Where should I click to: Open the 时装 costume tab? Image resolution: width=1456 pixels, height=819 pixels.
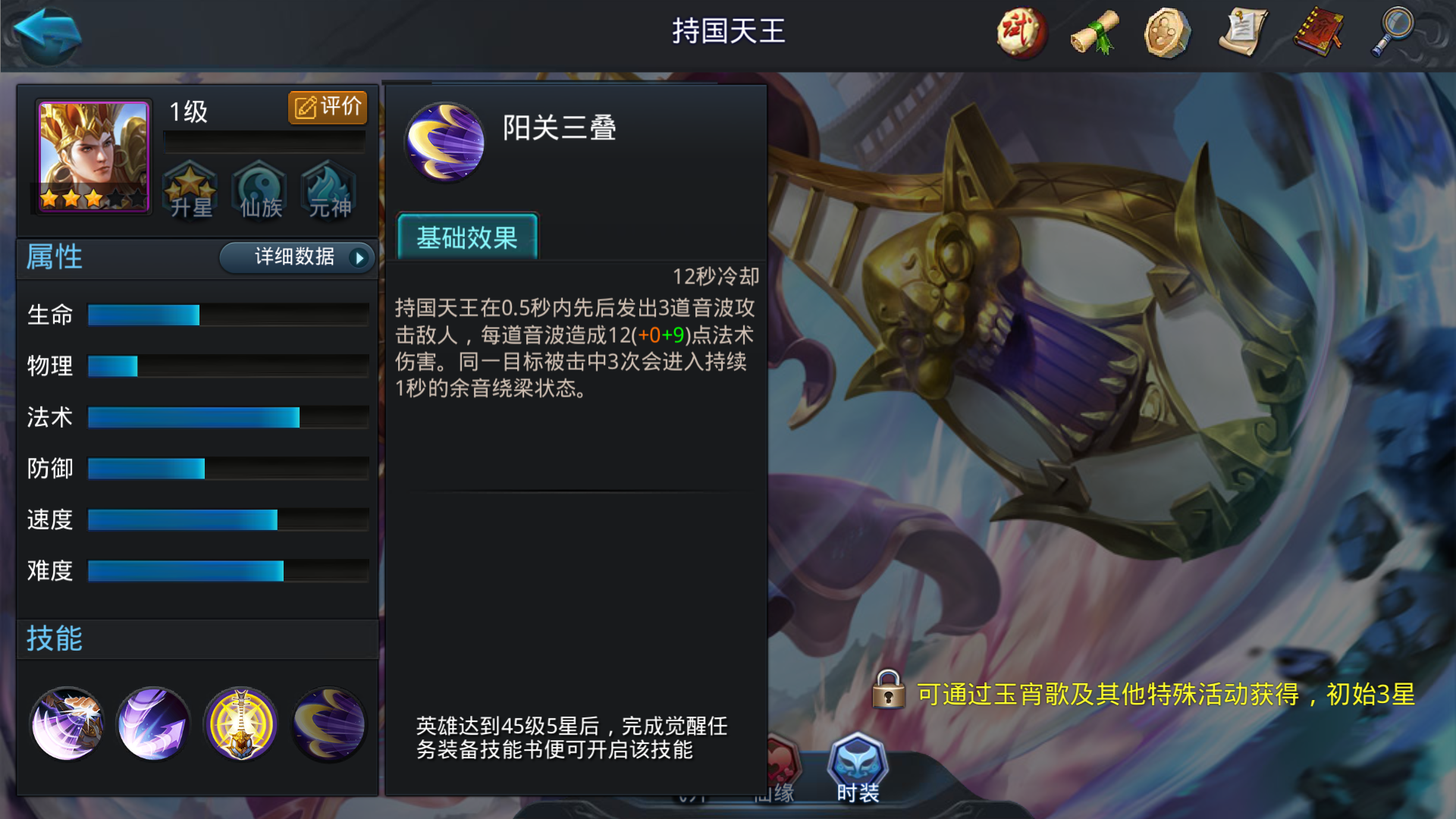pos(858,769)
